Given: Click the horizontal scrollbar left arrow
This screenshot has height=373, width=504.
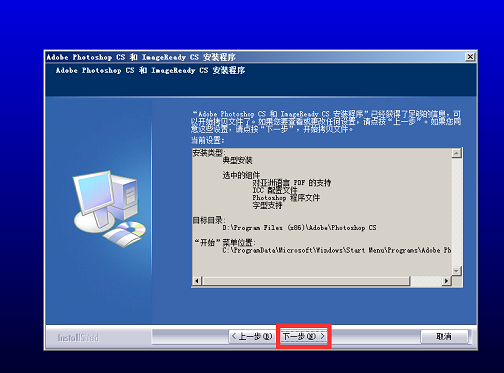Looking at the screenshot, I should [197, 281].
